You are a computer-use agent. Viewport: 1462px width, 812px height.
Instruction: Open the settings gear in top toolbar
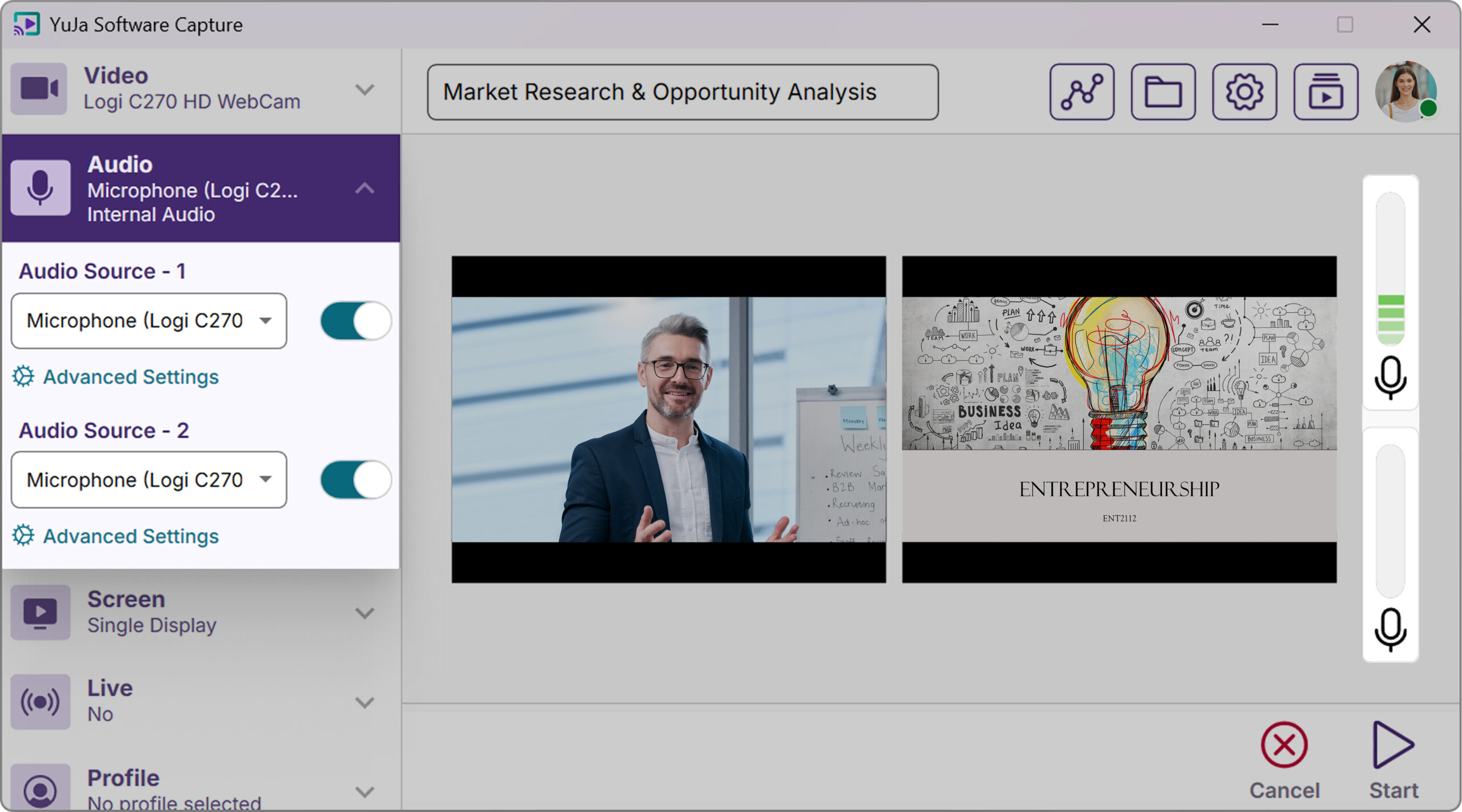point(1244,91)
